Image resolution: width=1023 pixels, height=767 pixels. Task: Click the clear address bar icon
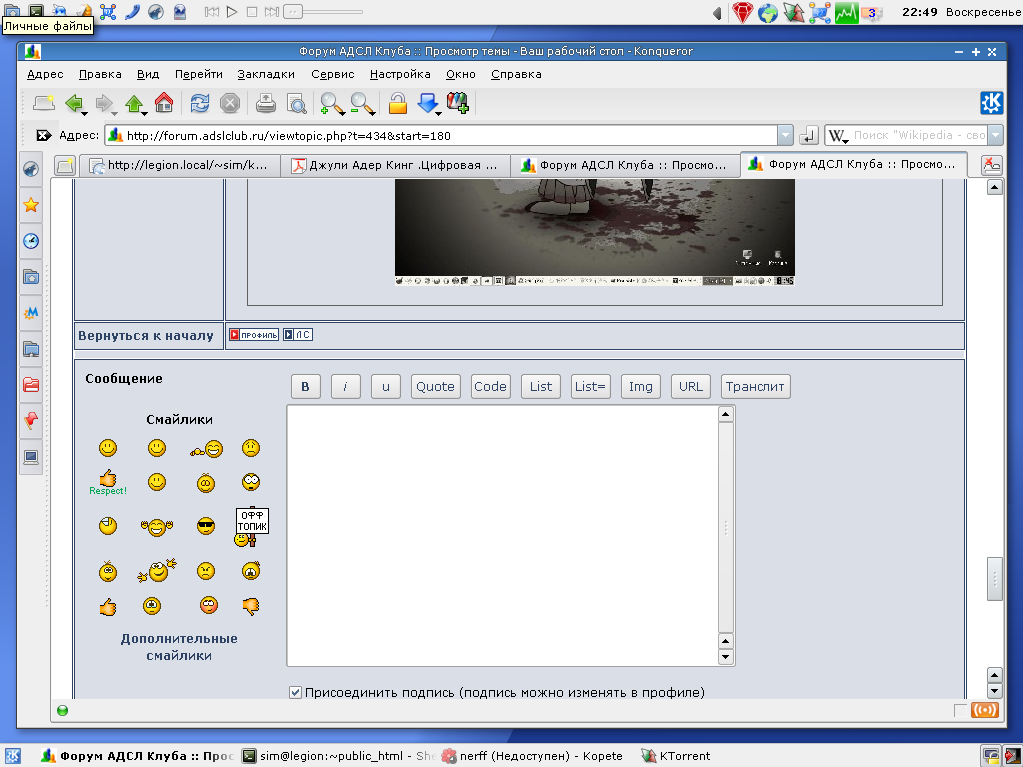[x=43, y=135]
